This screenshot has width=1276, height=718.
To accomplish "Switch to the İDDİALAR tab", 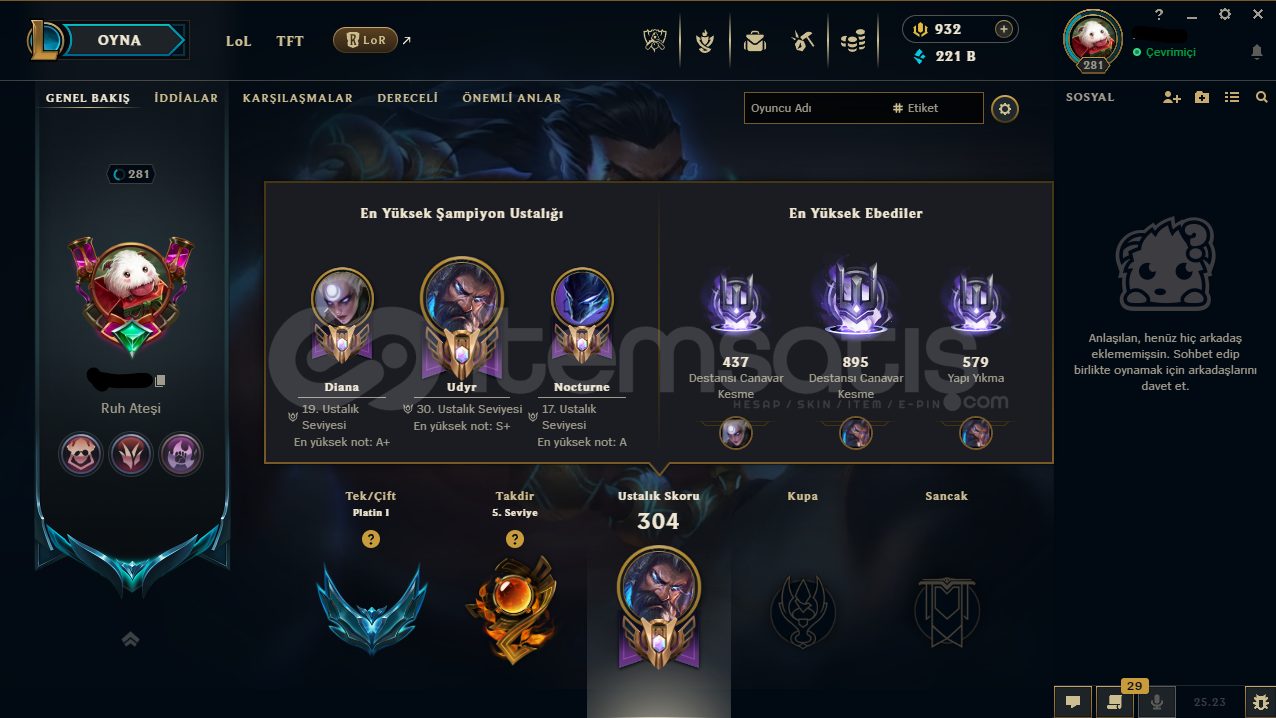I will (x=186, y=98).
